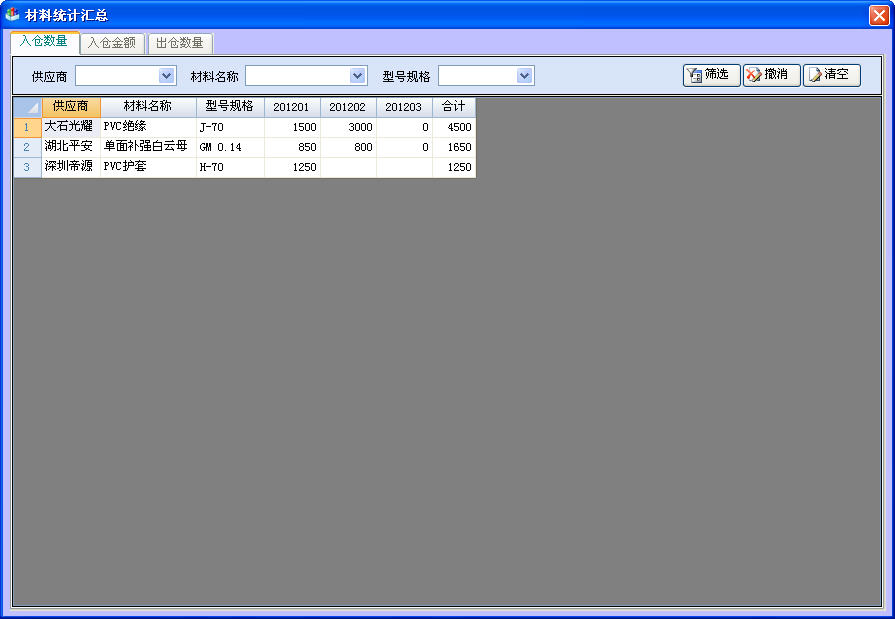This screenshot has width=895, height=619.
Task: Select the 201202 column header
Action: pyautogui.click(x=348, y=107)
